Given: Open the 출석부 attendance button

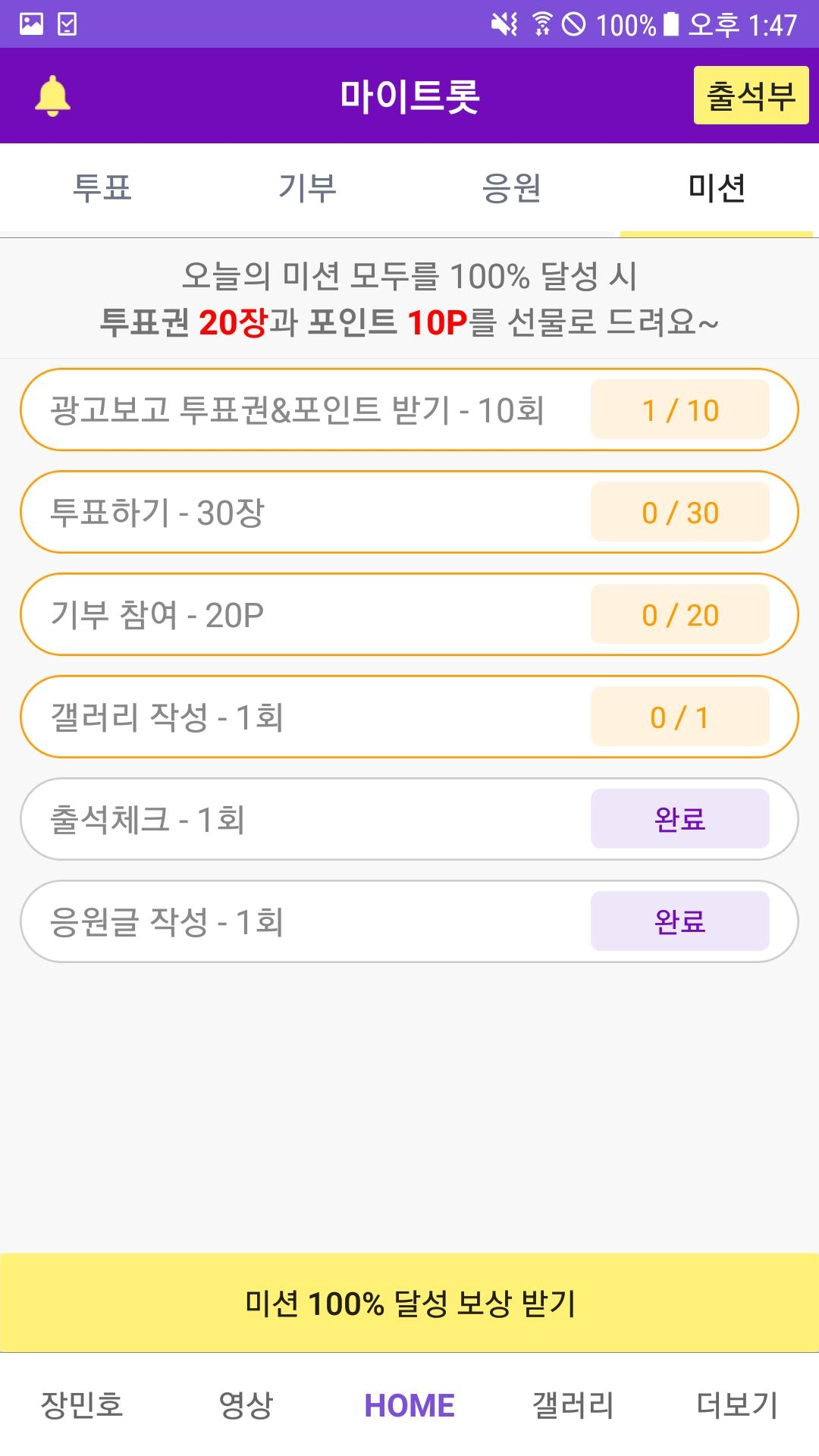Looking at the screenshot, I should [751, 96].
